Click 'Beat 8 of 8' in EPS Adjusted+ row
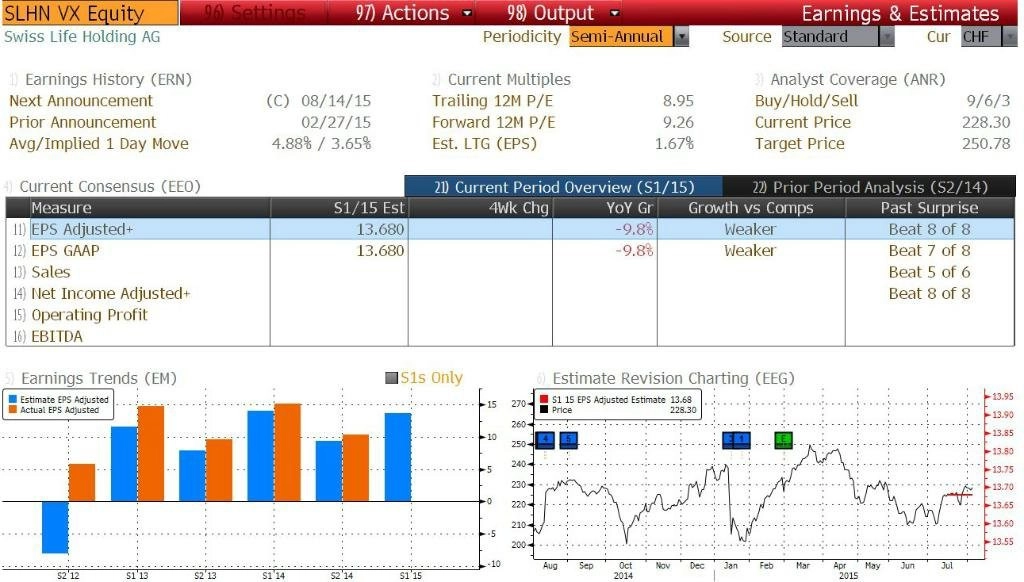 click(x=929, y=229)
